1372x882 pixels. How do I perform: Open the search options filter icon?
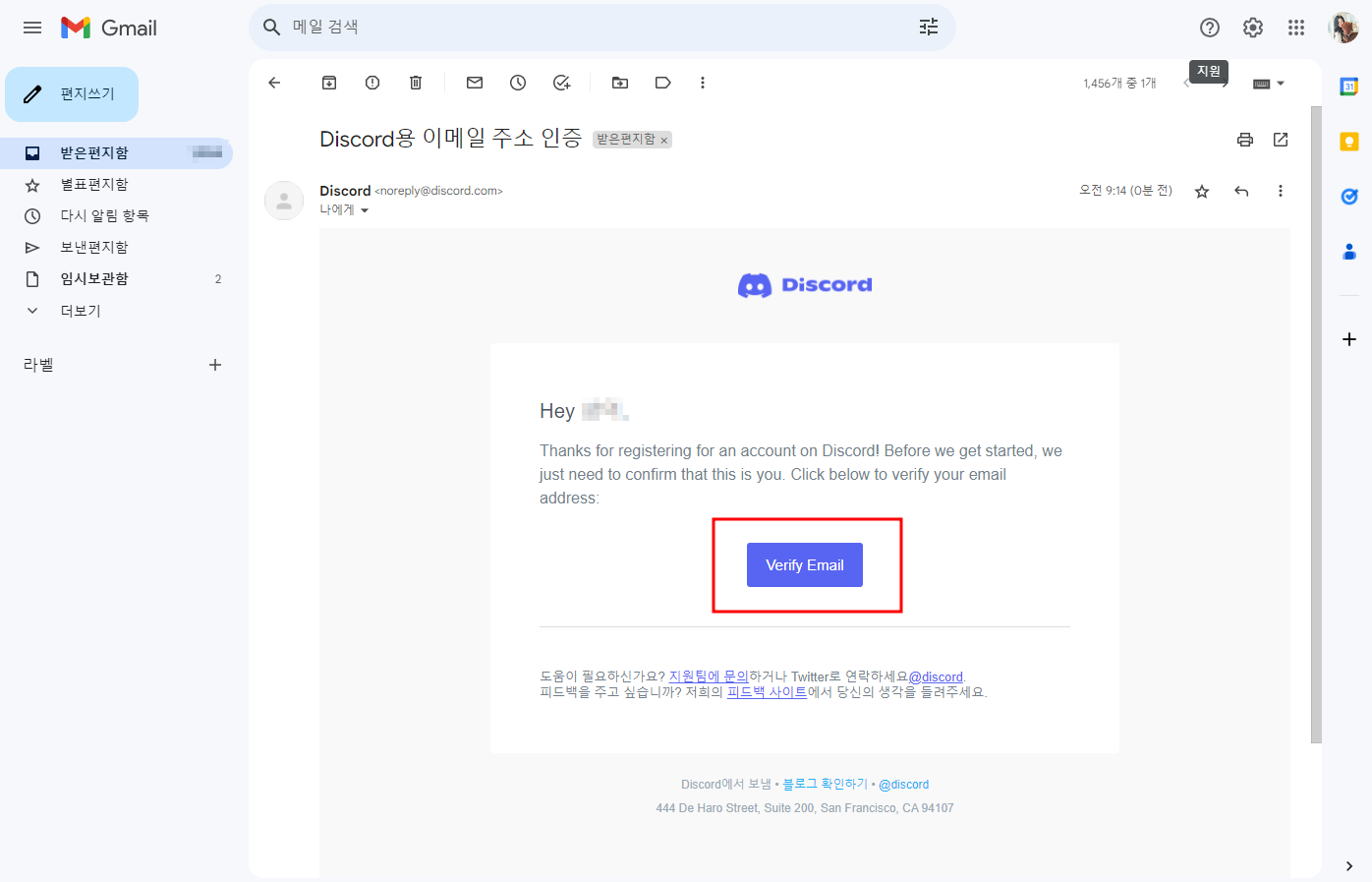pyautogui.click(x=929, y=28)
